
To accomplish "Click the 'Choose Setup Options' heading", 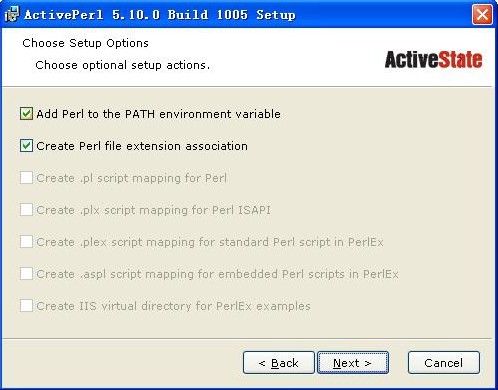I will click(x=85, y=43).
